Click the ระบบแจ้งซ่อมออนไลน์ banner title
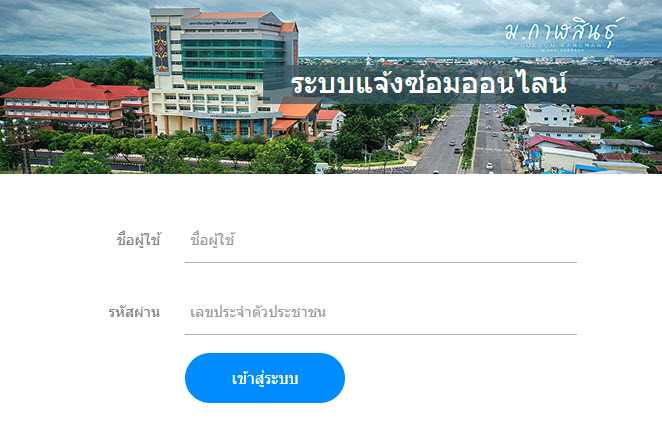This screenshot has width=662, height=425. [x=429, y=83]
